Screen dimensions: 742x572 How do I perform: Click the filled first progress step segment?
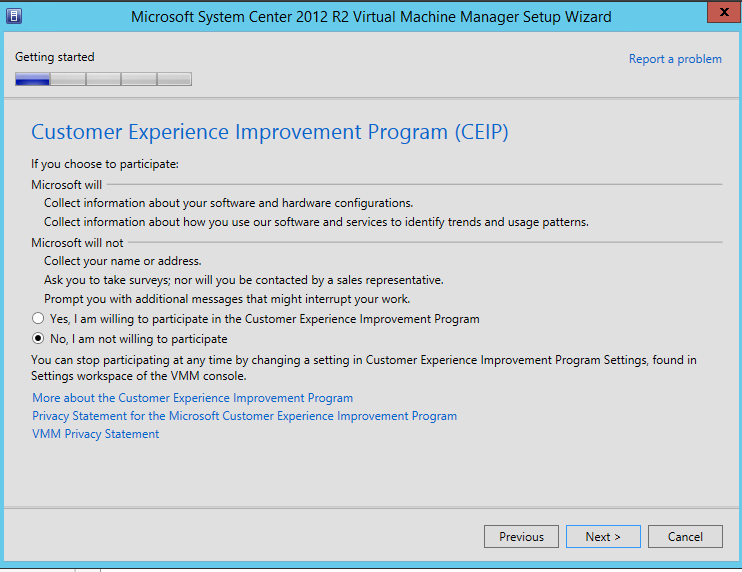click(x=33, y=80)
